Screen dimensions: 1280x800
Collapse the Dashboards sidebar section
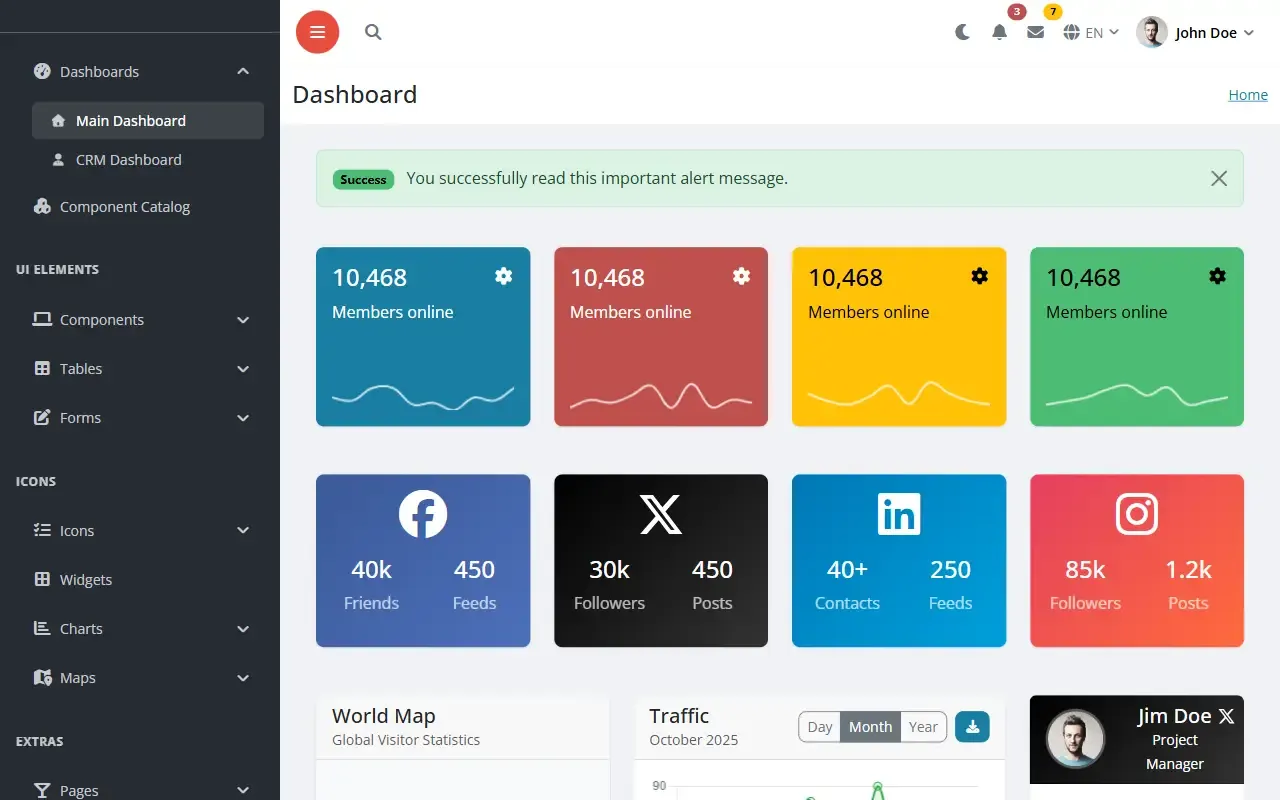click(140, 72)
